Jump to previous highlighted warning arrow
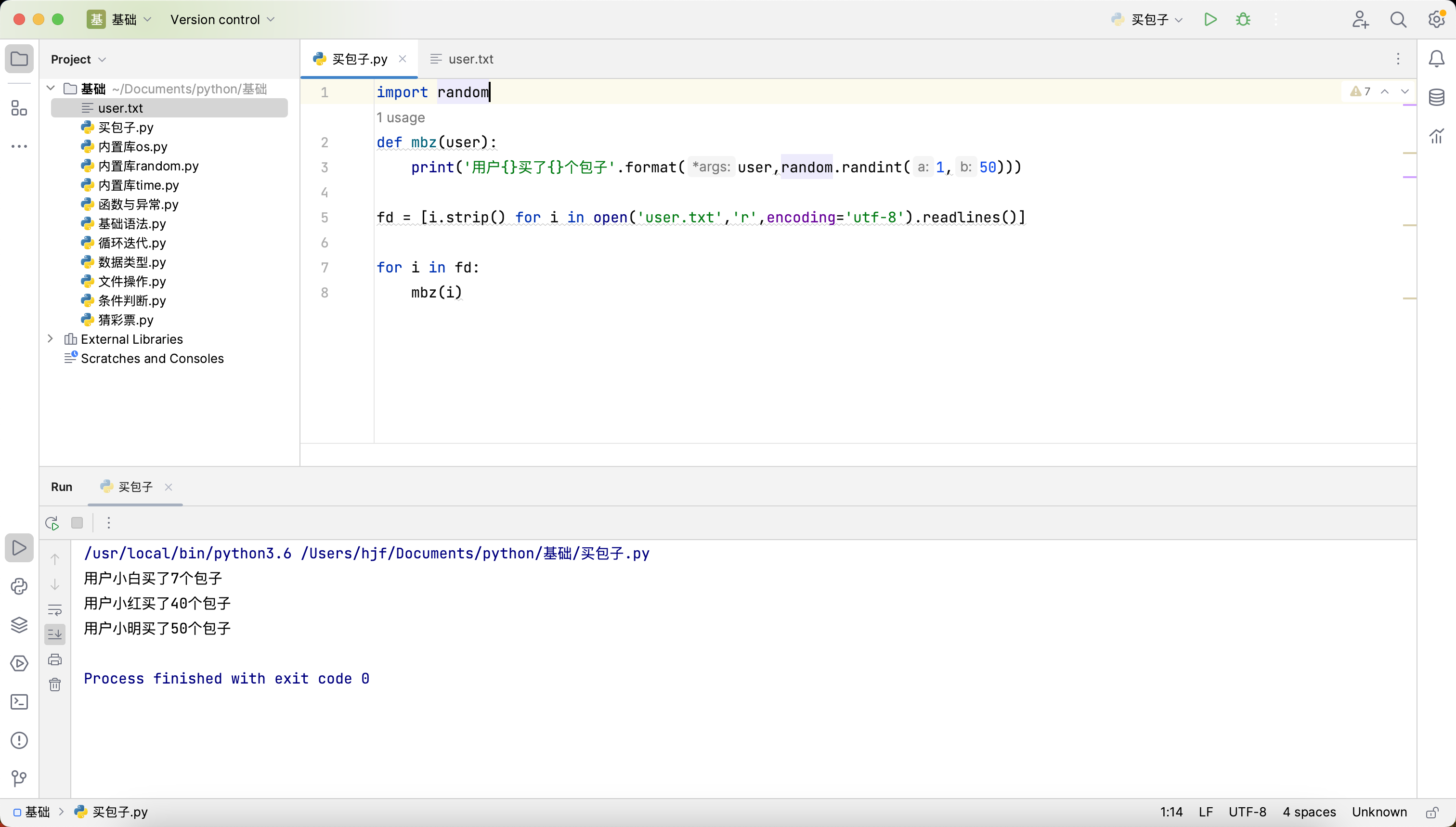 pyautogui.click(x=1385, y=91)
